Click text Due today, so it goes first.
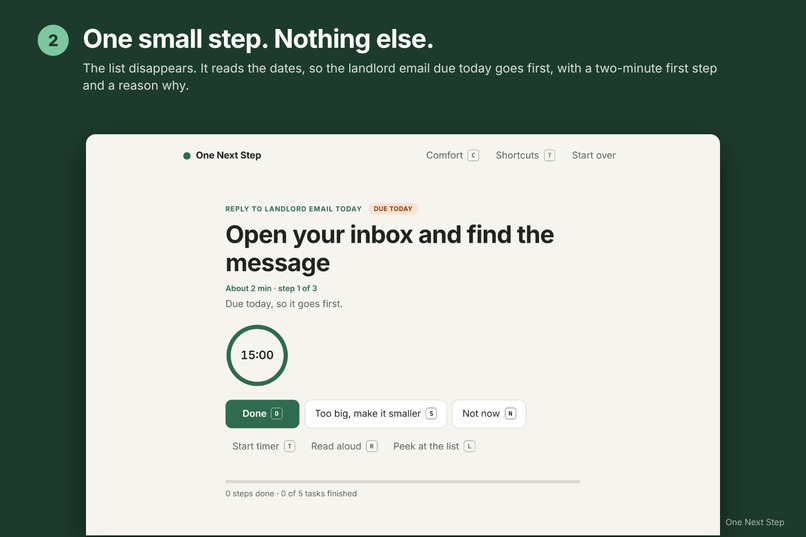 tap(284, 304)
